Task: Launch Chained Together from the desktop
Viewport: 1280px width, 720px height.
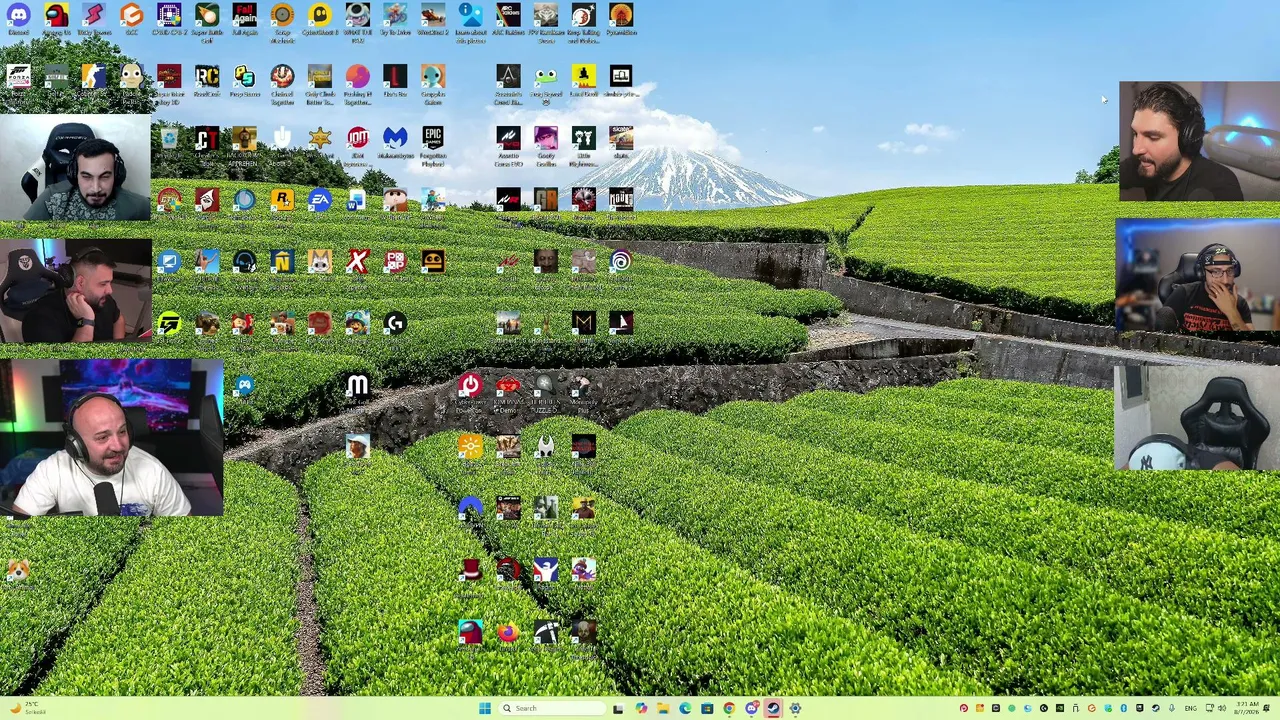Action: [x=282, y=84]
